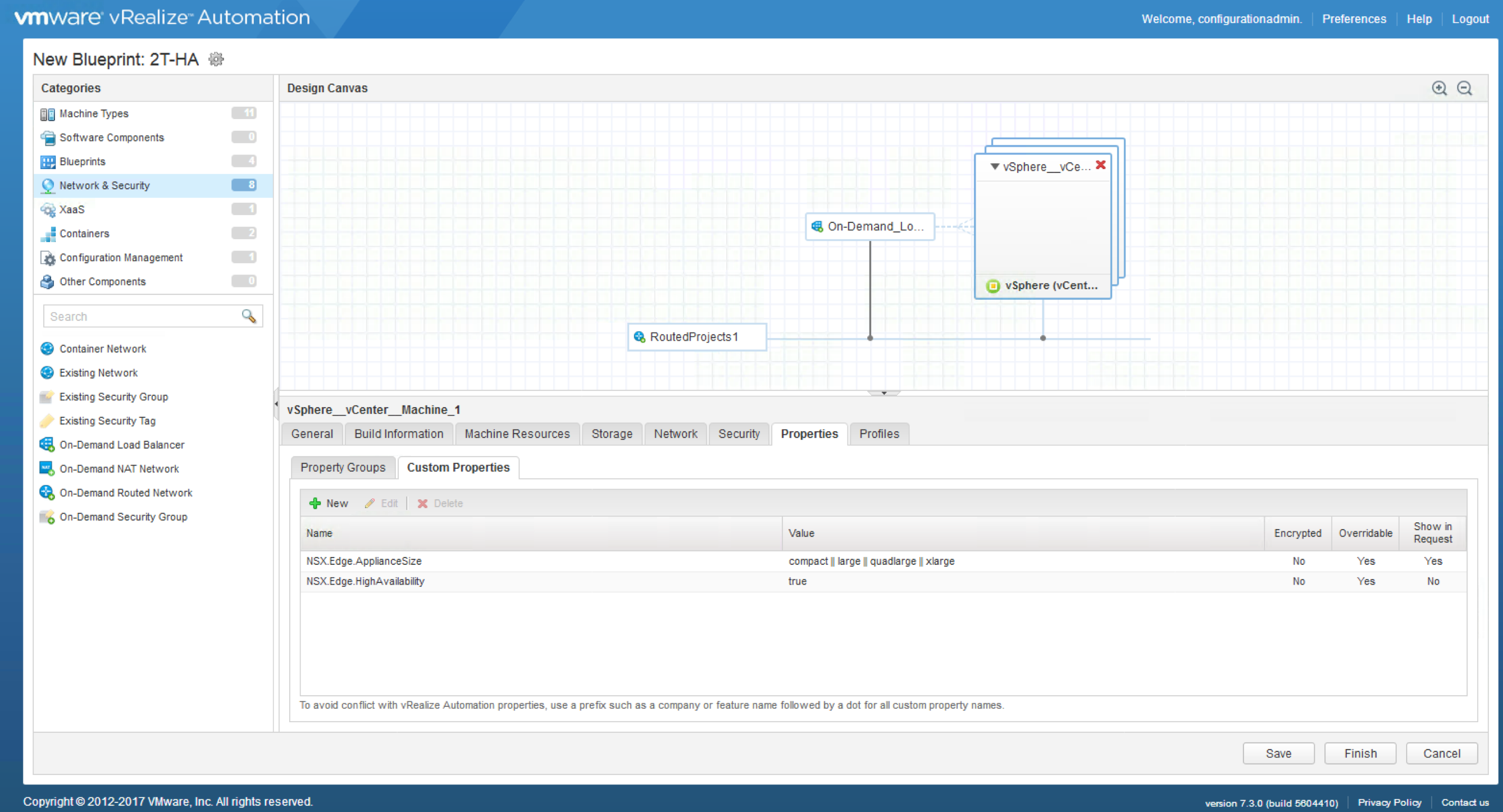
Task: Pick the Existing Network component icon
Action: pyautogui.click(x=47, y=373)
